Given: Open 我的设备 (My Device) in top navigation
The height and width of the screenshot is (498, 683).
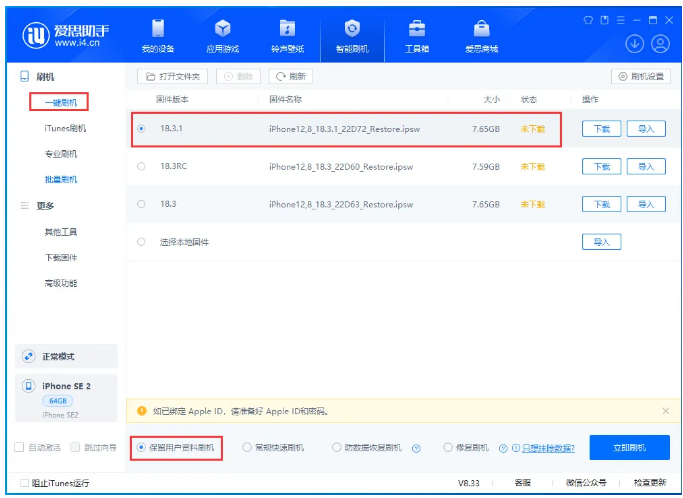Looking at the screenshot, I should [x=156, y=35].
